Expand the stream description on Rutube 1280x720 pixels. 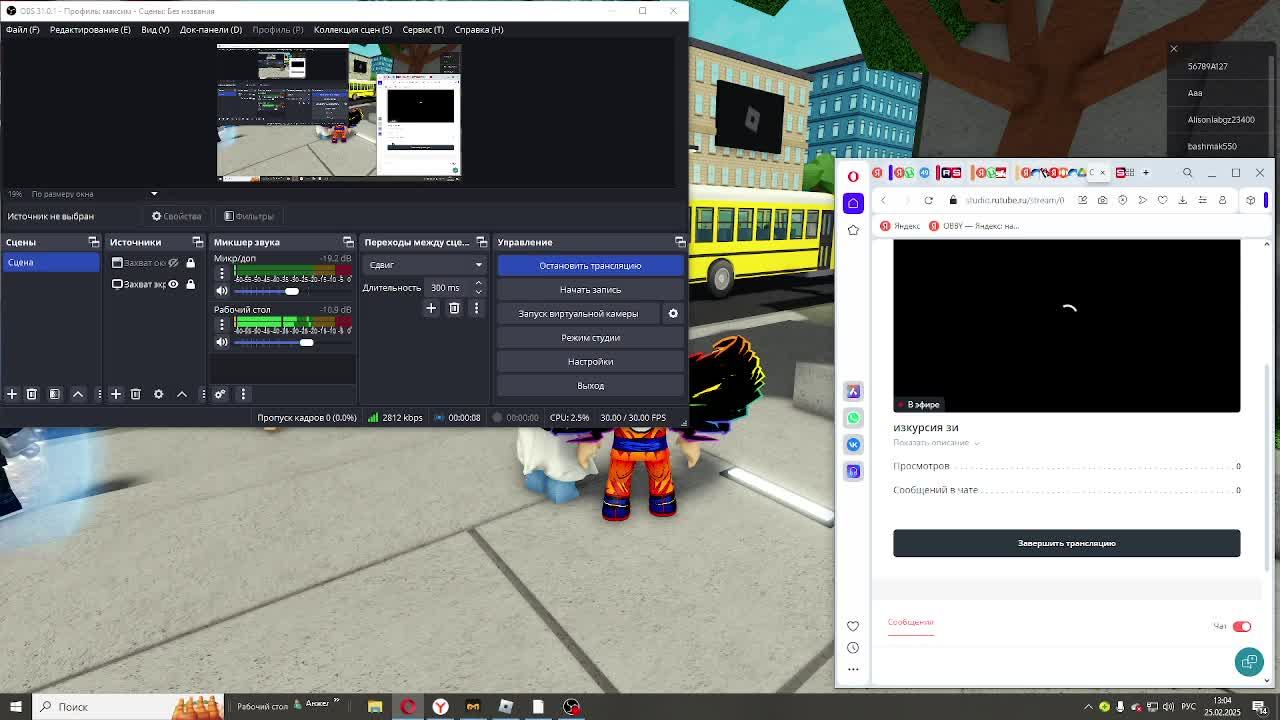tap(935, 443)
